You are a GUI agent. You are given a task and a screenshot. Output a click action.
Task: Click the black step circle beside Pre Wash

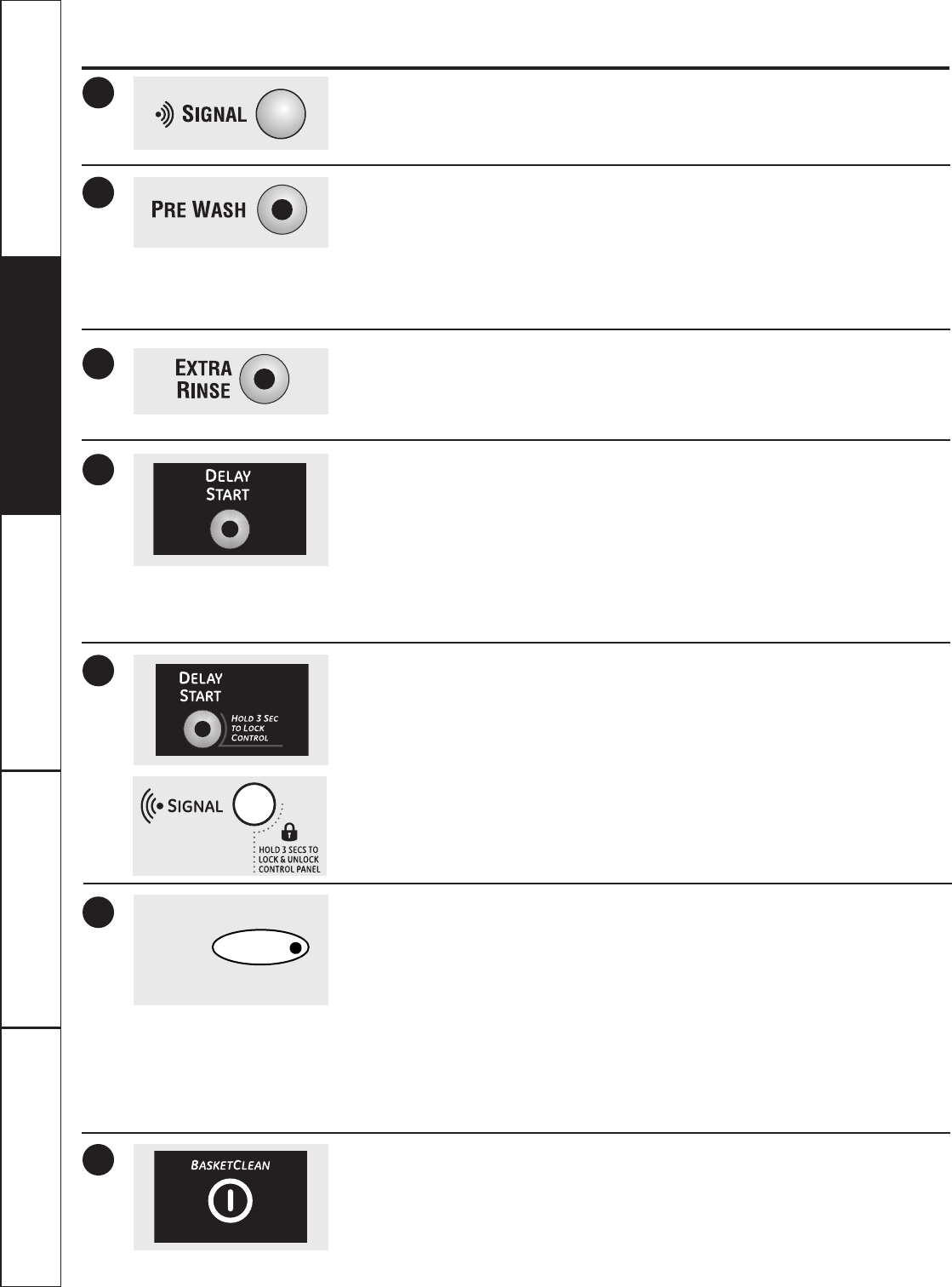coord(99,192)
